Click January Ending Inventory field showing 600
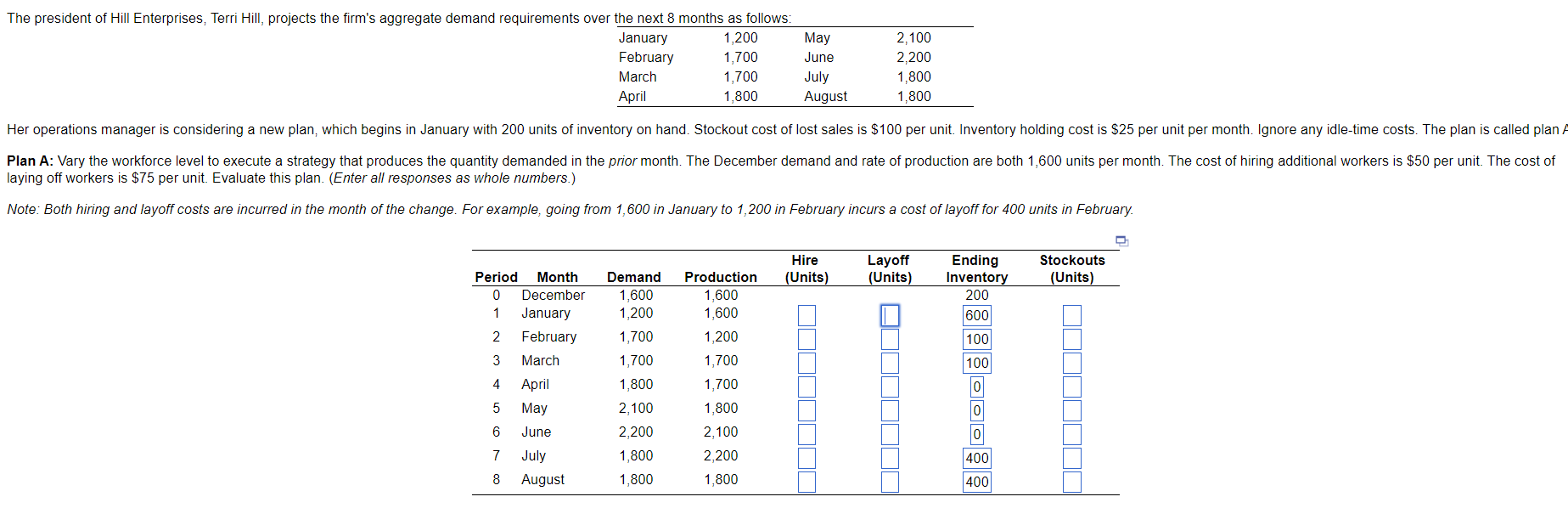 (977, 316)
